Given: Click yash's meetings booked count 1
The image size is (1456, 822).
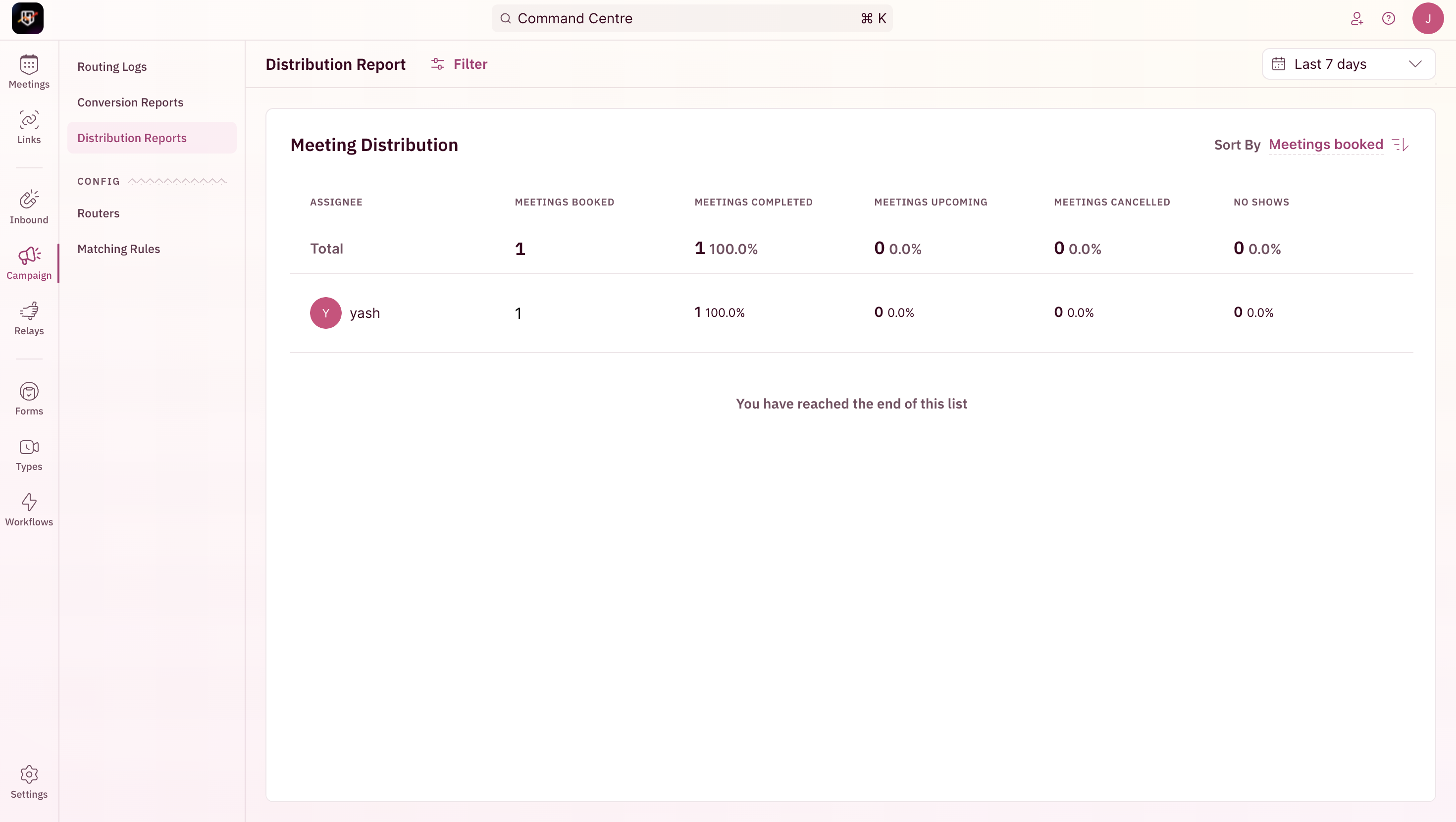Looking at the screenshot, I should coord(519,314).
